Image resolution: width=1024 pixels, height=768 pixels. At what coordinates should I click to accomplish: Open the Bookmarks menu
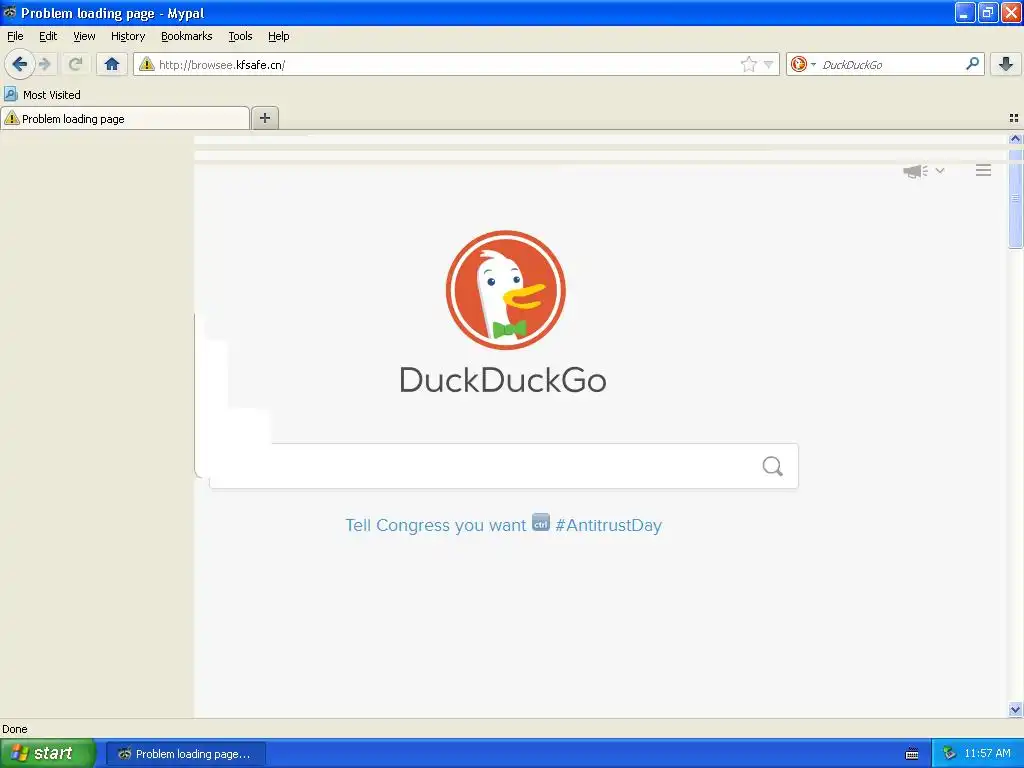tap(186, 36)
